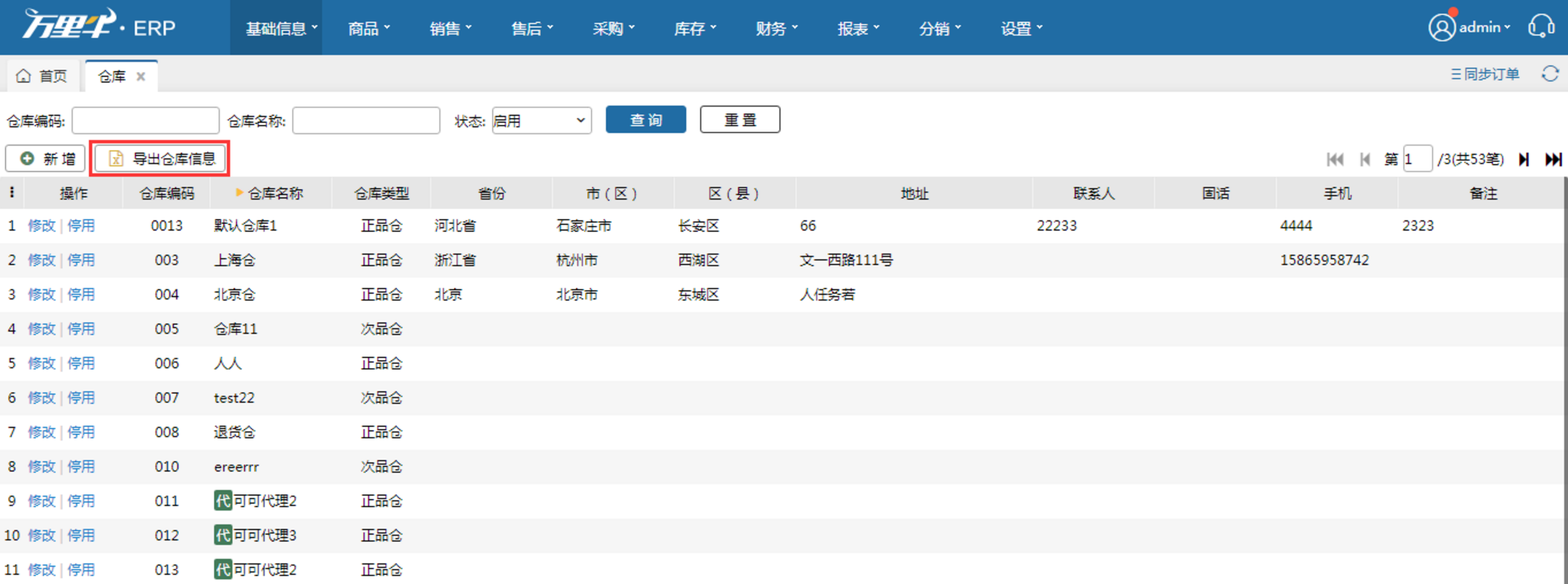The image size is (1568, 584).
Task: Select the 浙江省 province cell
Action: coord(455,260)
